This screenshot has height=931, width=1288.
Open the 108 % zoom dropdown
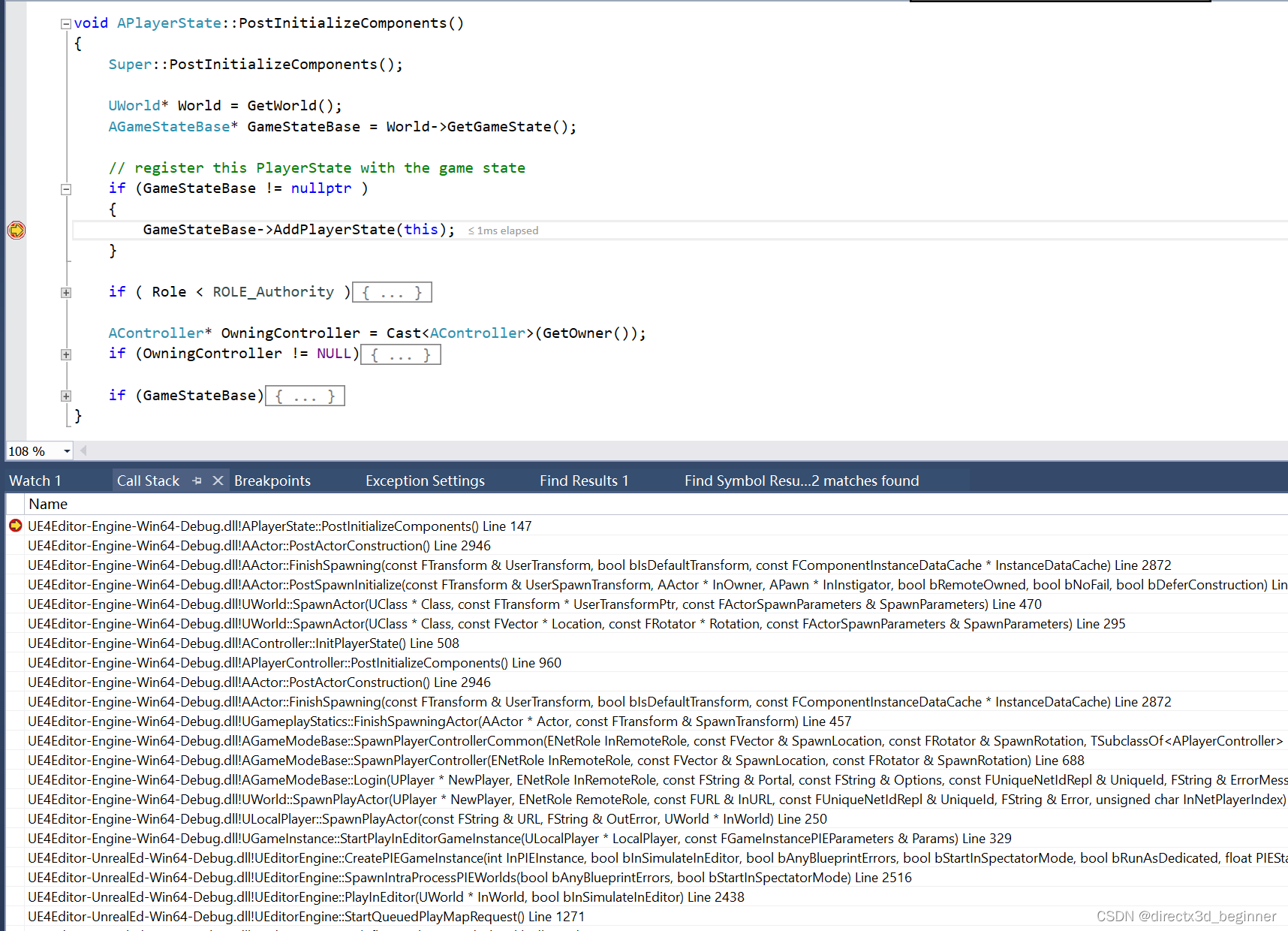tap(67, 451)
